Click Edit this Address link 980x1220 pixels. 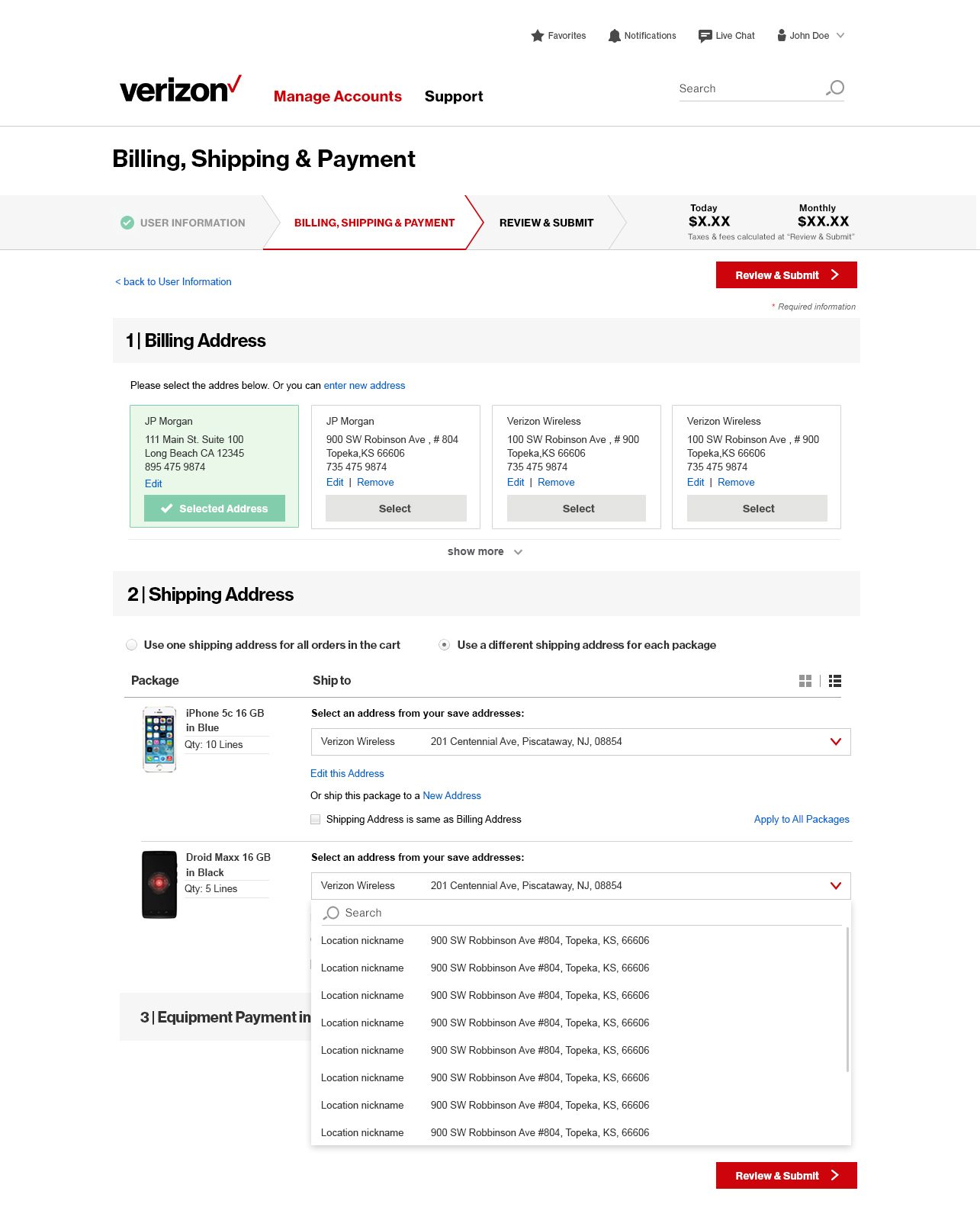point(347,774)
